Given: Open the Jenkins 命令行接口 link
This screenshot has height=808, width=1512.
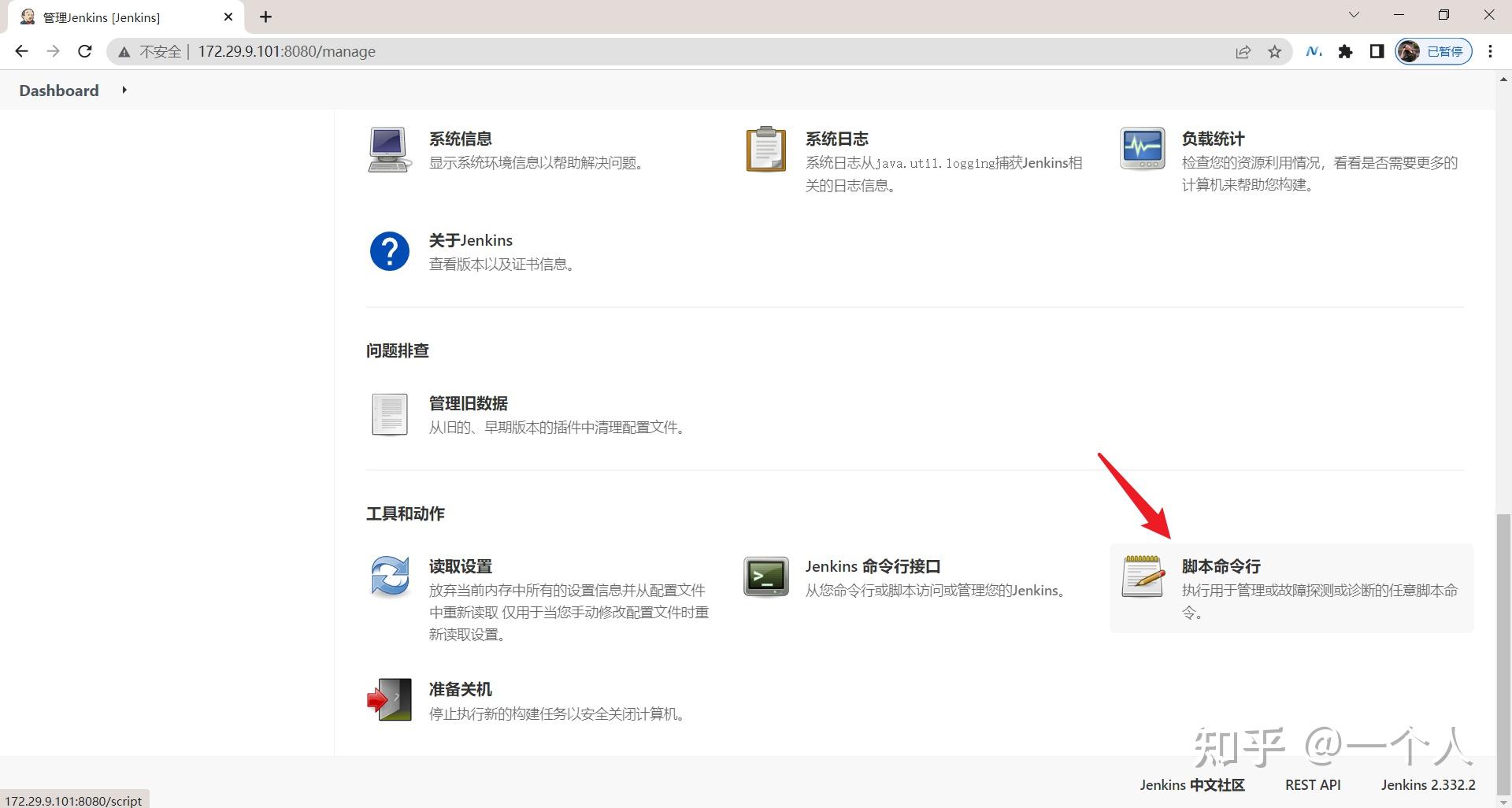Looking at the screenshot, I should point(873,566).
